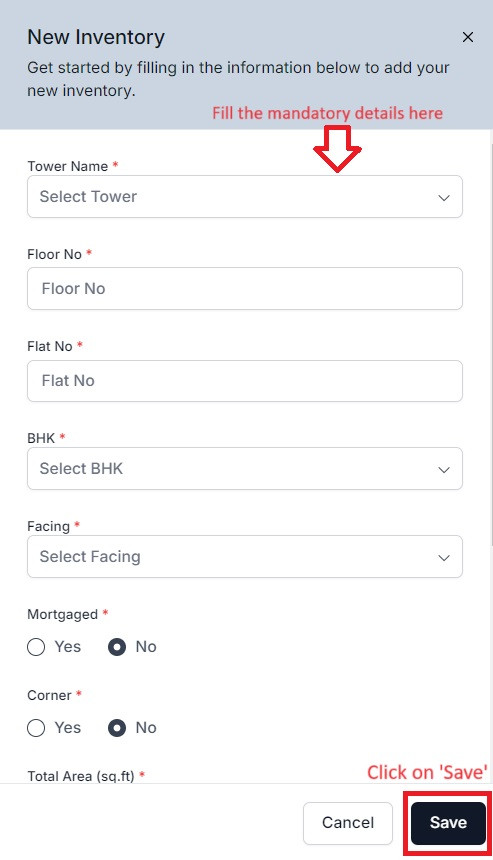
Task: Click the Facing field label
Action: coord(48,526)
